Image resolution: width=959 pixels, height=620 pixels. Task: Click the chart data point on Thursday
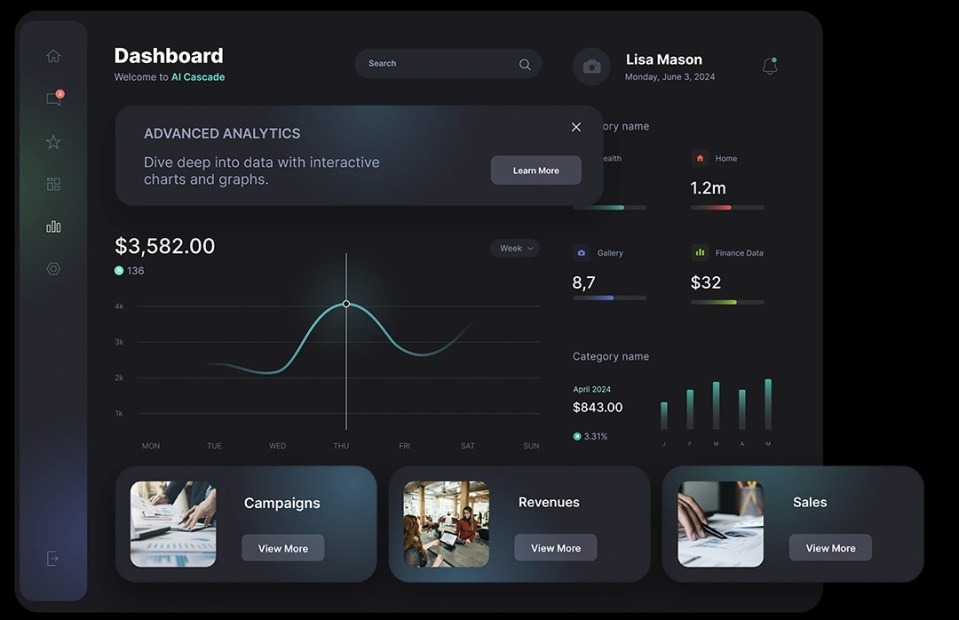[346, 303]
